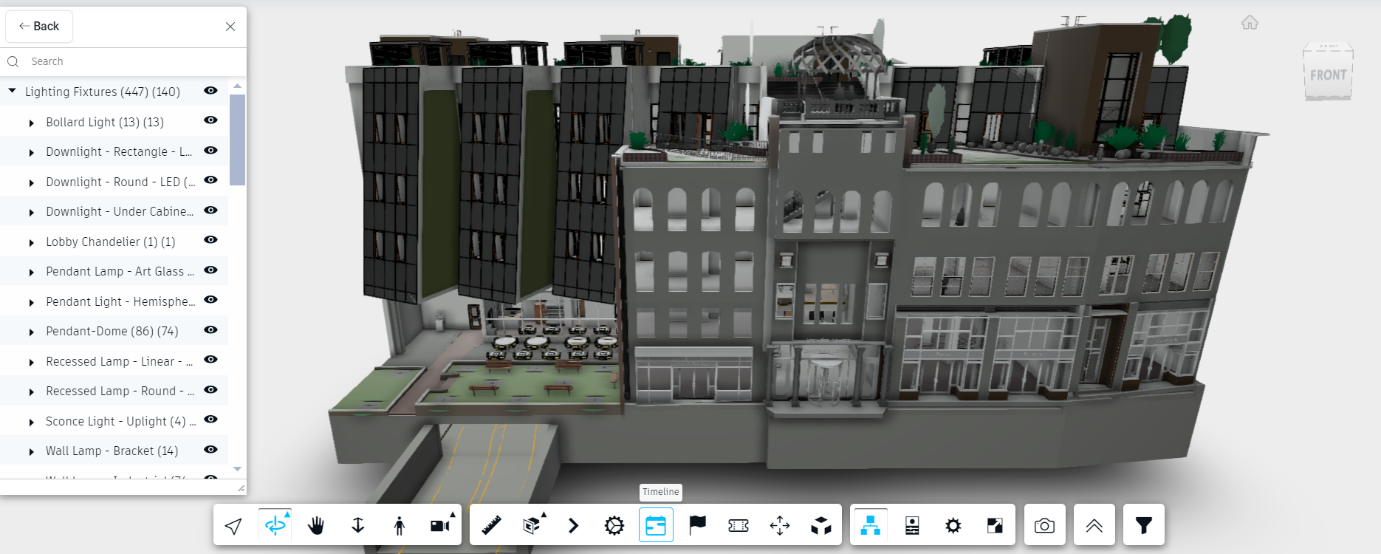
Task: Expand the Sconce Light - Uplight node
Action: [32, 422]
